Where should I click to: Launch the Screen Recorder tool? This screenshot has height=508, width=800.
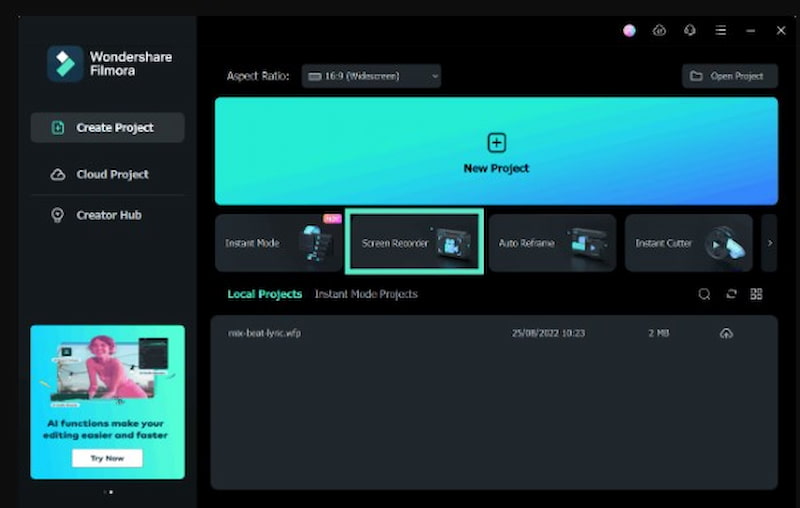tap(414, 242)
